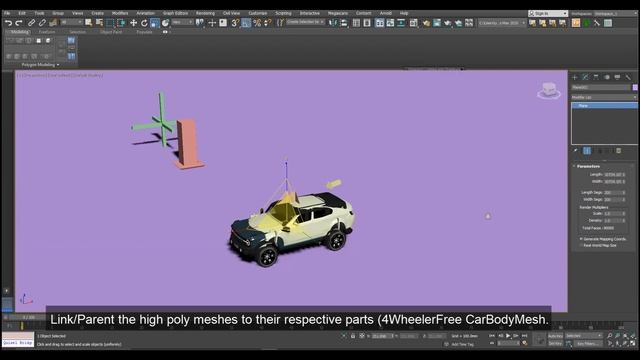Toggle Angle Snap on the toolbar
Viewport: 640px width, 360px height.
tap(246, 23)
